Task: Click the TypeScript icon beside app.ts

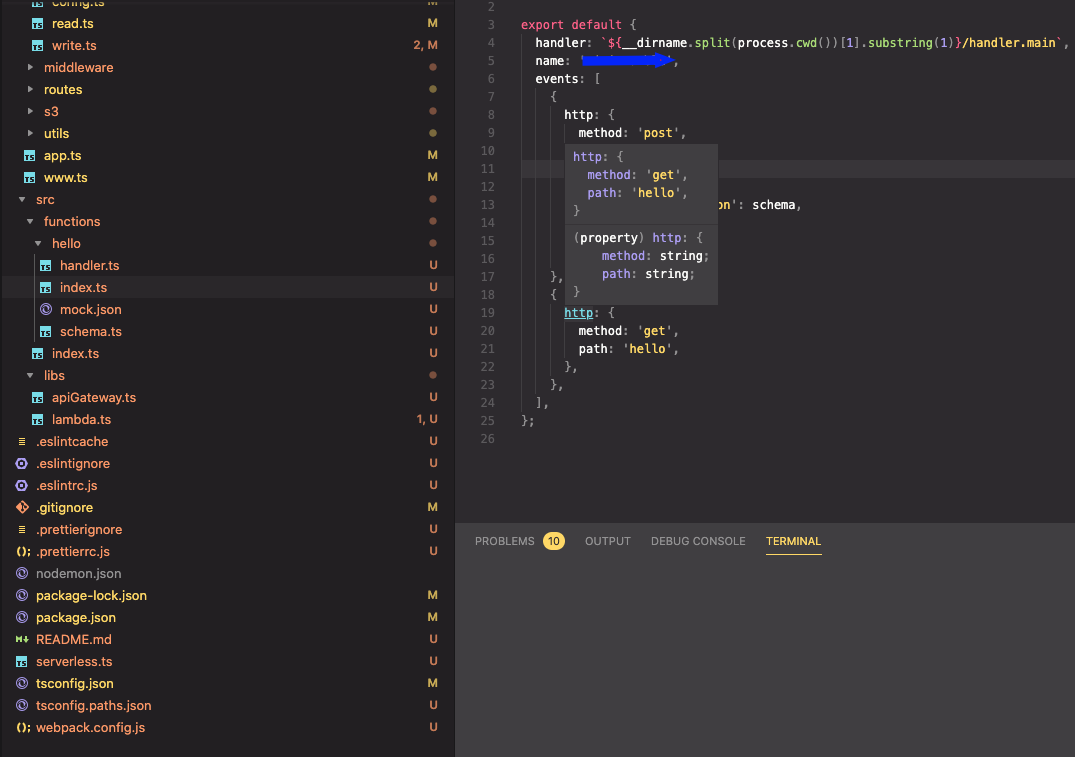Action: pyautogui.click(x=29, y=156)
